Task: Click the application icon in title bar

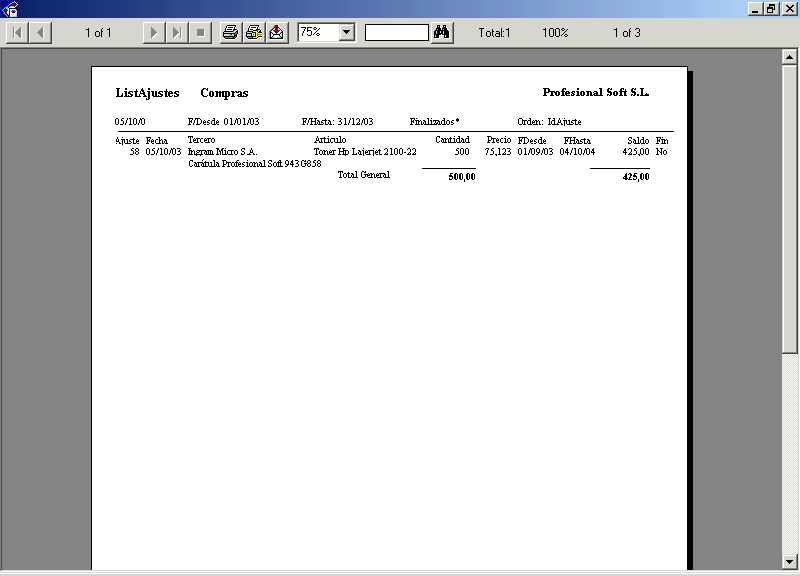Action: 9,9
